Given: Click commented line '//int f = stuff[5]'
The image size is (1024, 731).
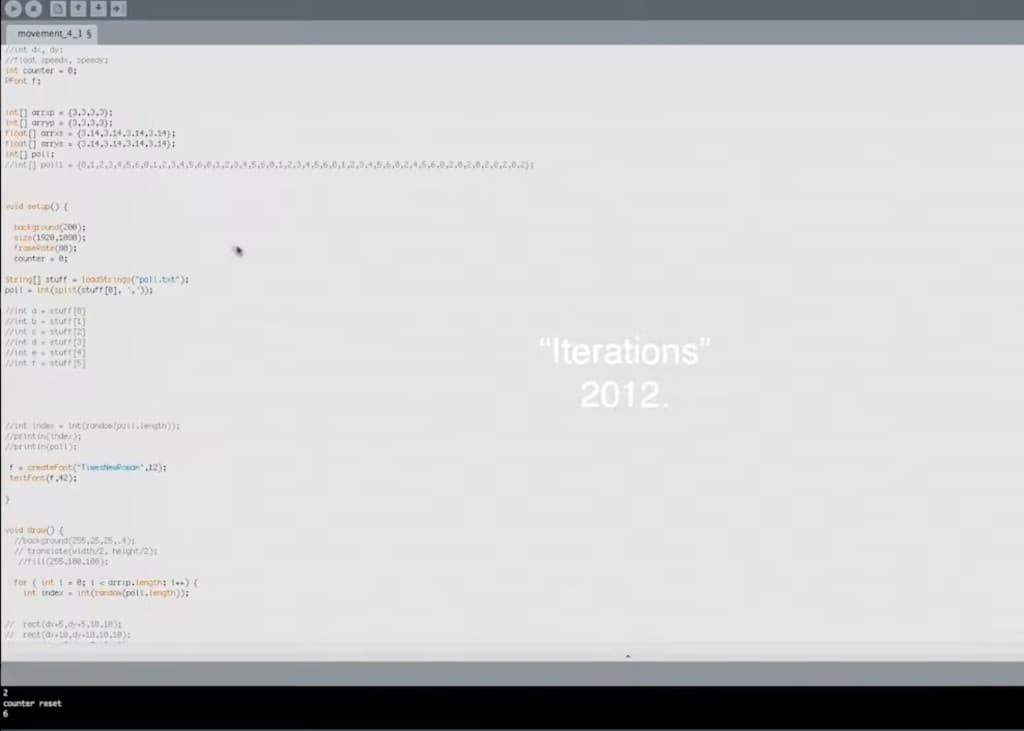Looking at the screenshot, I should point(45,363).
